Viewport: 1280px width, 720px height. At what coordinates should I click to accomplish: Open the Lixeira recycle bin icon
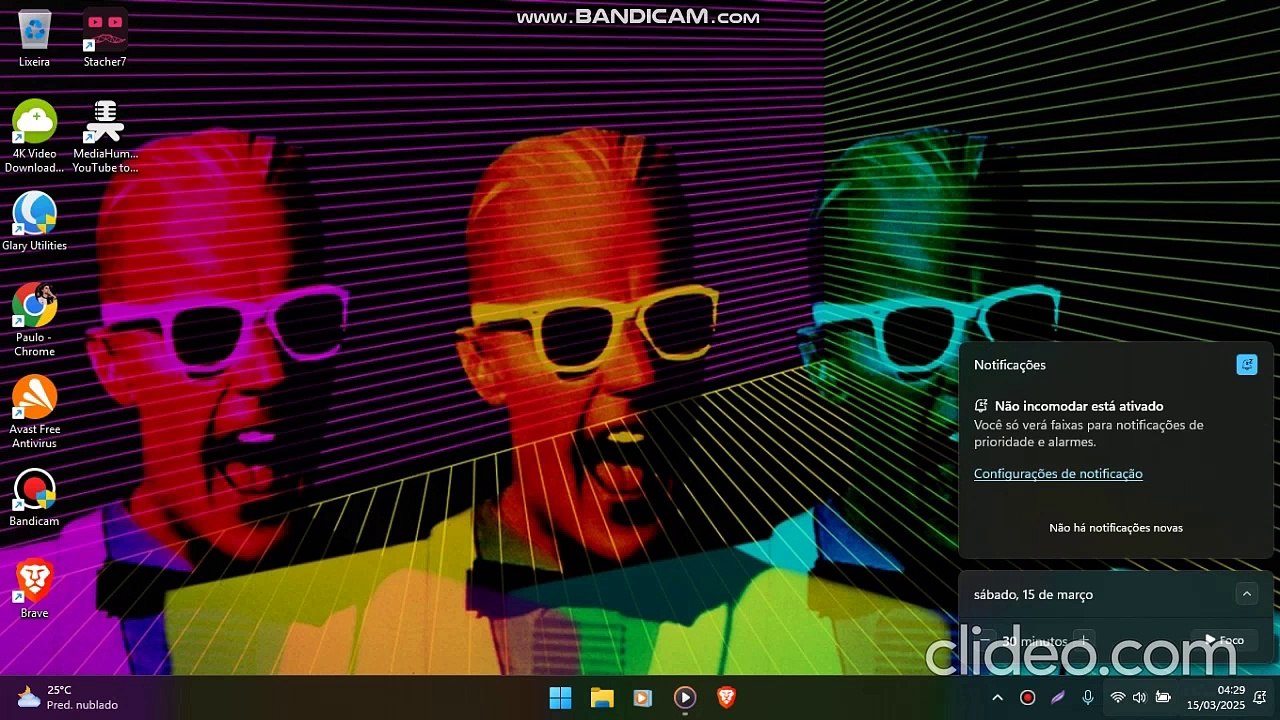click(x=34, y=38)
